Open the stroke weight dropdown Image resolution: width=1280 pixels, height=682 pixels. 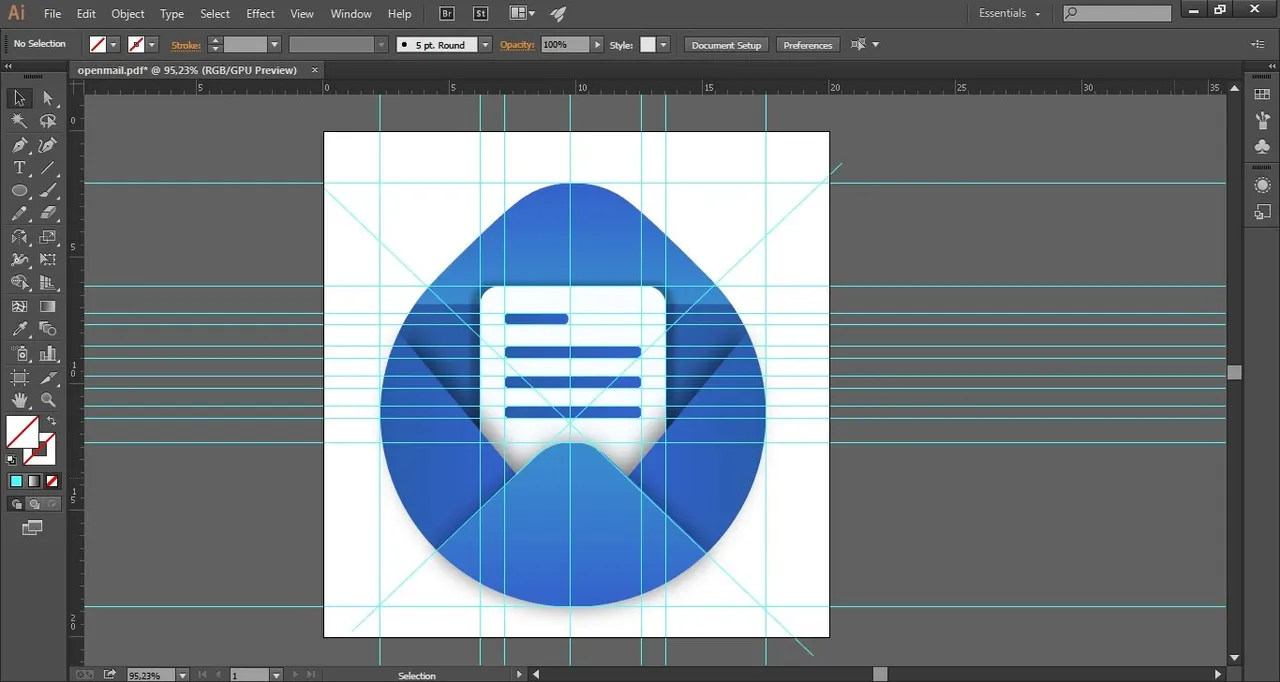(274, 45)
